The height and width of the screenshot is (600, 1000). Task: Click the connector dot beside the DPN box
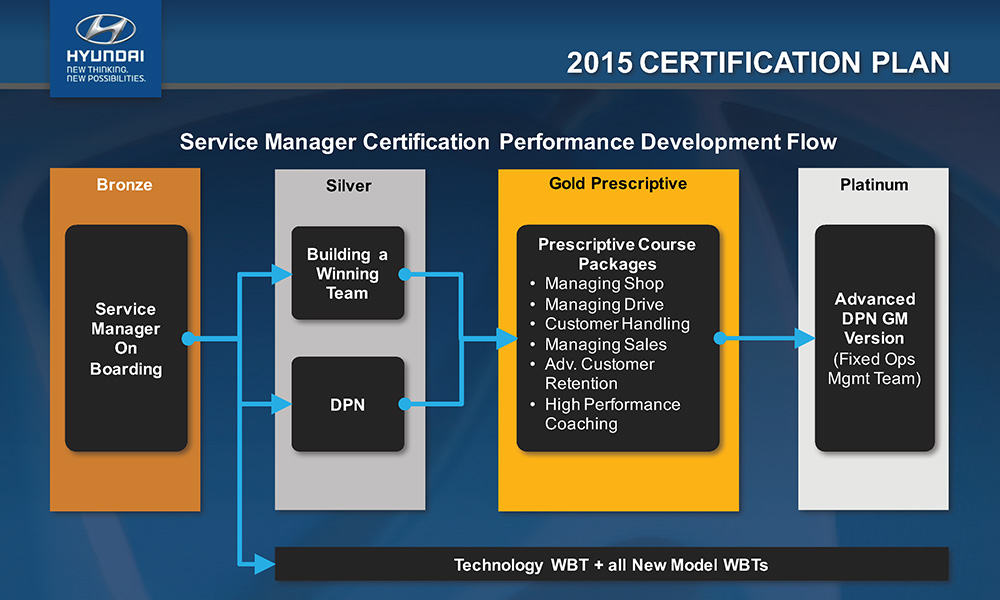[404, 405]
